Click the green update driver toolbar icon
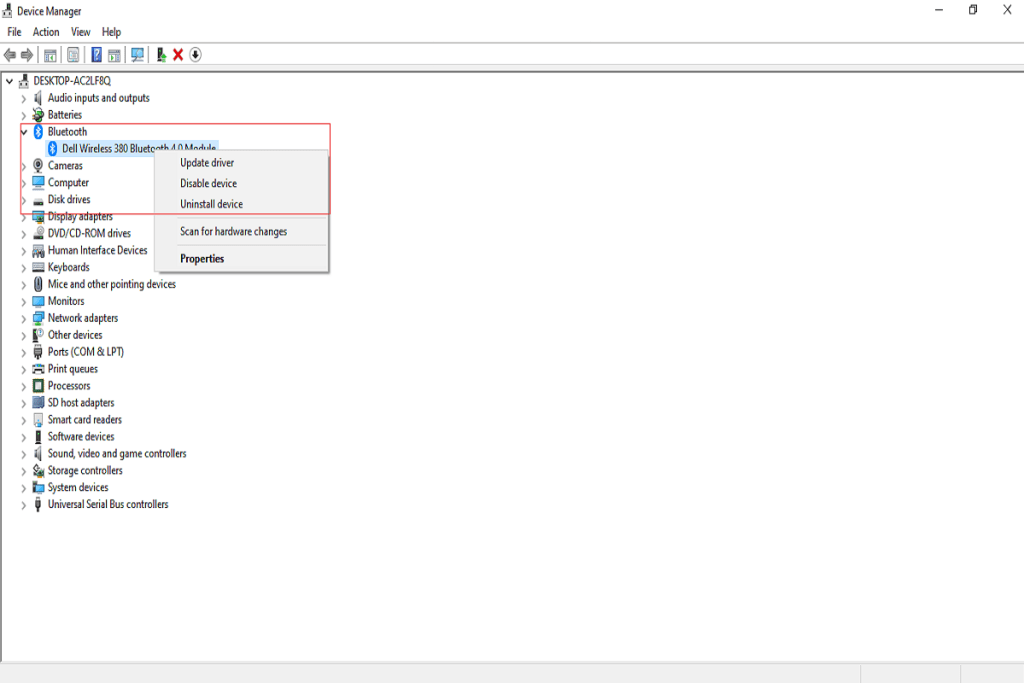Screen dimensions: 1024x683 coord(161,55)
